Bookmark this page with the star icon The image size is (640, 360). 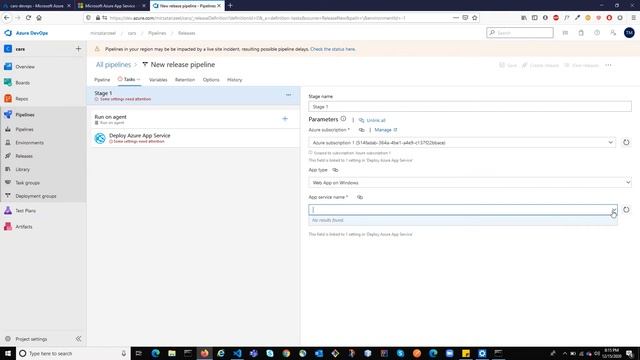475,18
